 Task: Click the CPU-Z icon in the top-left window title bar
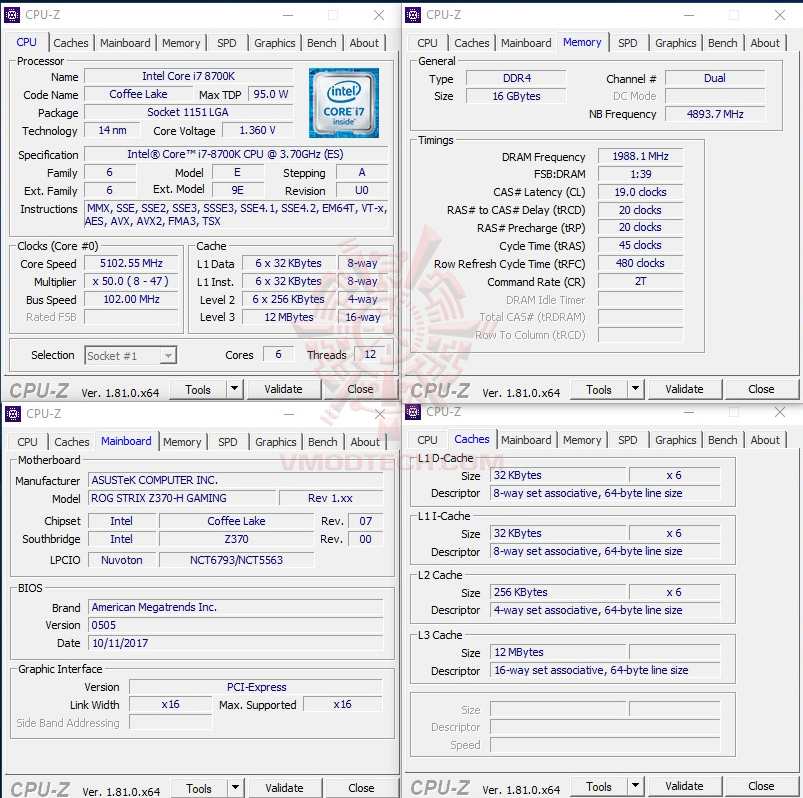tap(12, 15)
